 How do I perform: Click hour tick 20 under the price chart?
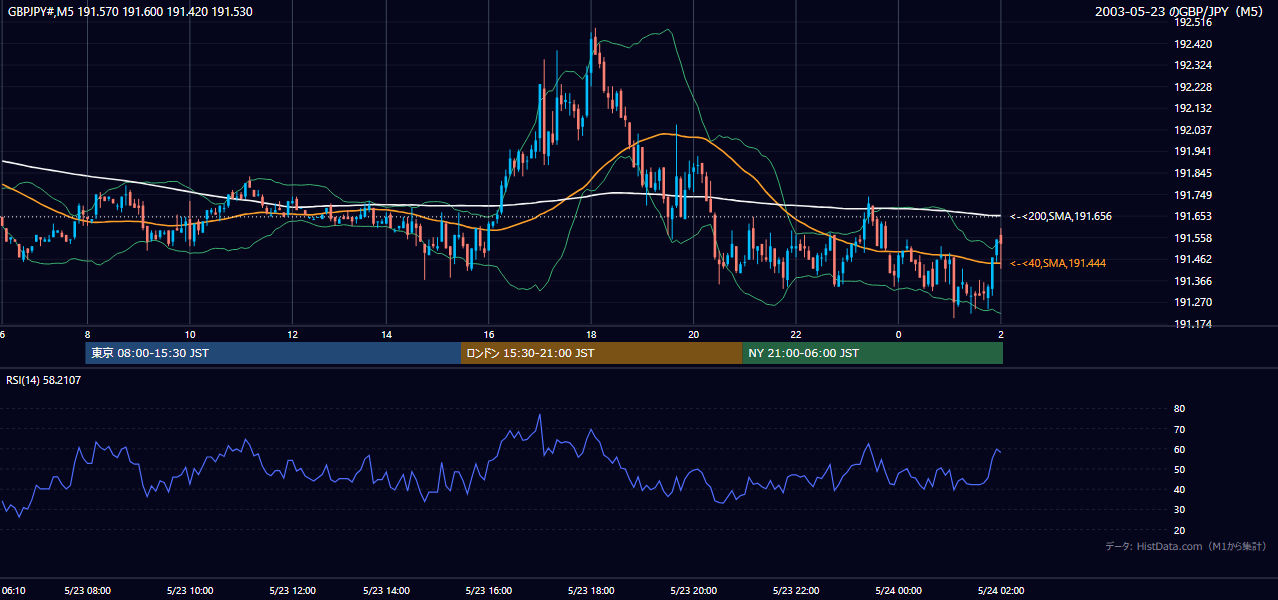[693, 334]
